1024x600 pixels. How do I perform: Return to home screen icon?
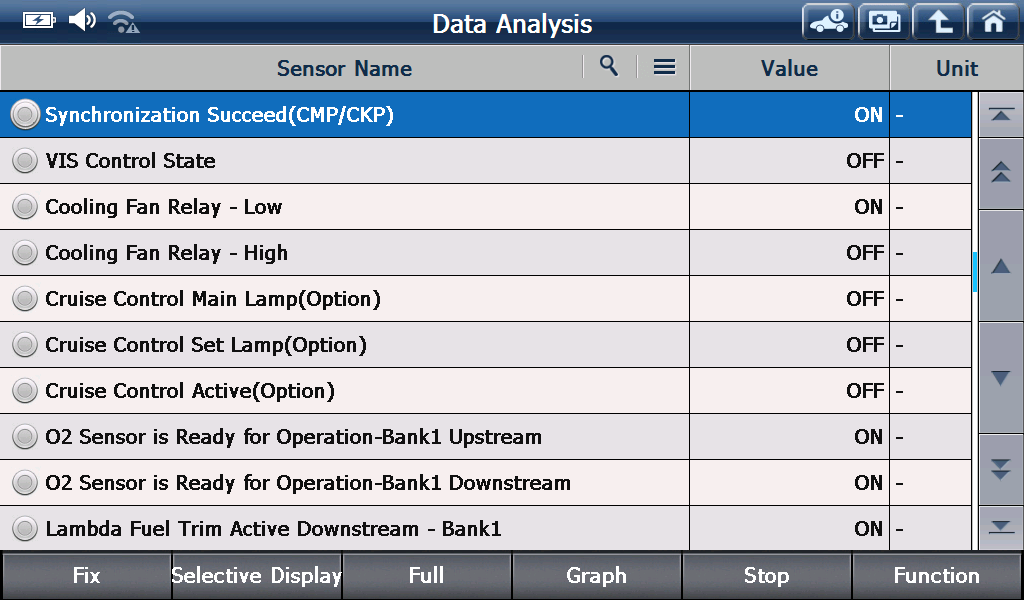pyautogui.click(x=993, y=22)
